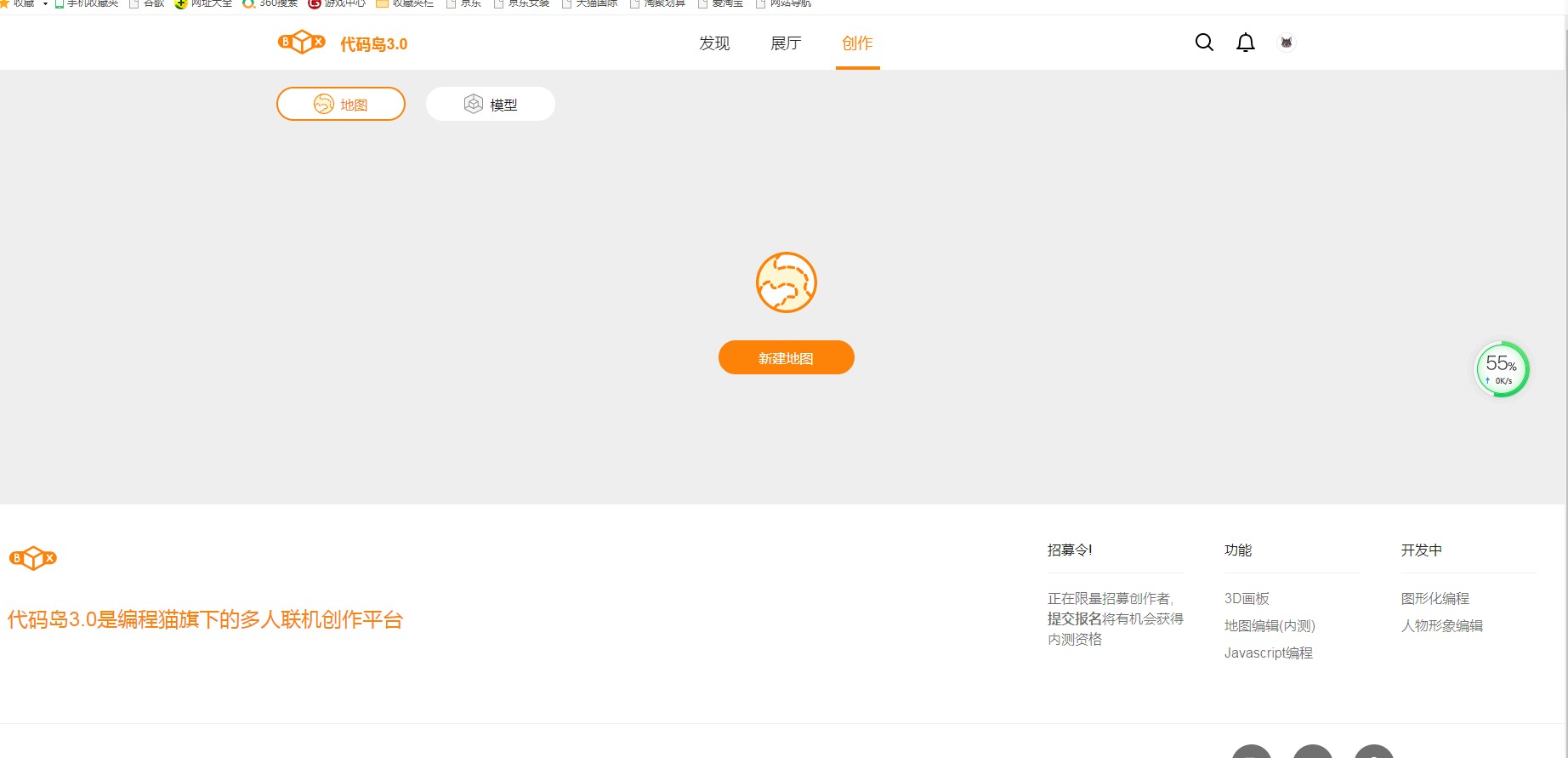This screenshot has height=758, width=1568.
Task: Click the 人物形象编辑 footer entry
Action: tap(1442, 626)
